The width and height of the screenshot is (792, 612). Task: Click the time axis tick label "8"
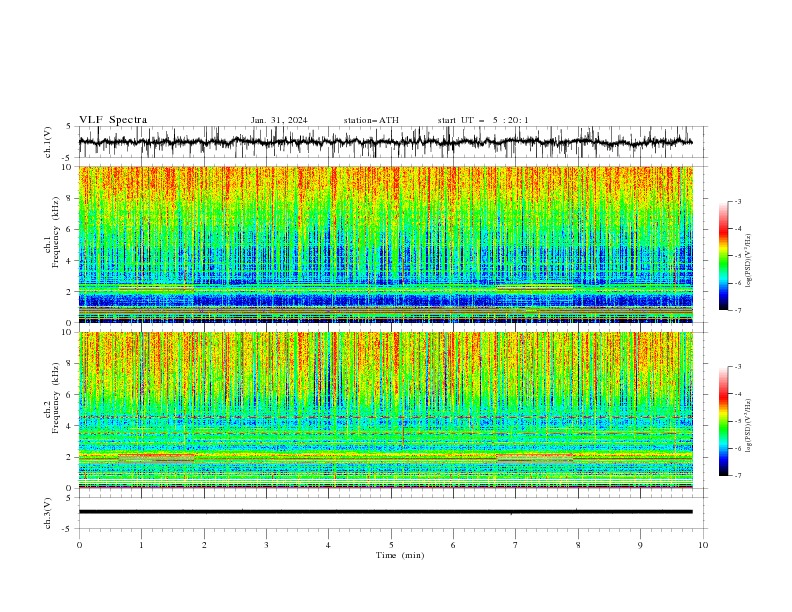coord(578,545)
